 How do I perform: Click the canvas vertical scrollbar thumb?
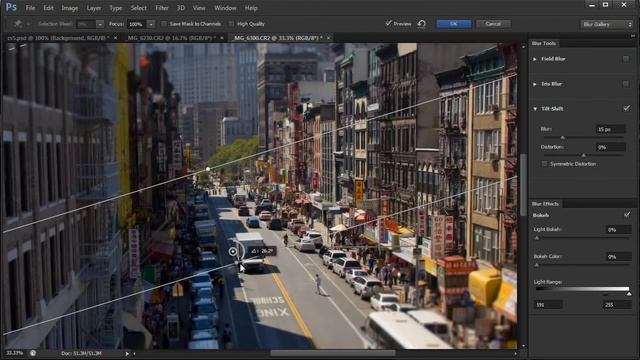click(523, 184)
